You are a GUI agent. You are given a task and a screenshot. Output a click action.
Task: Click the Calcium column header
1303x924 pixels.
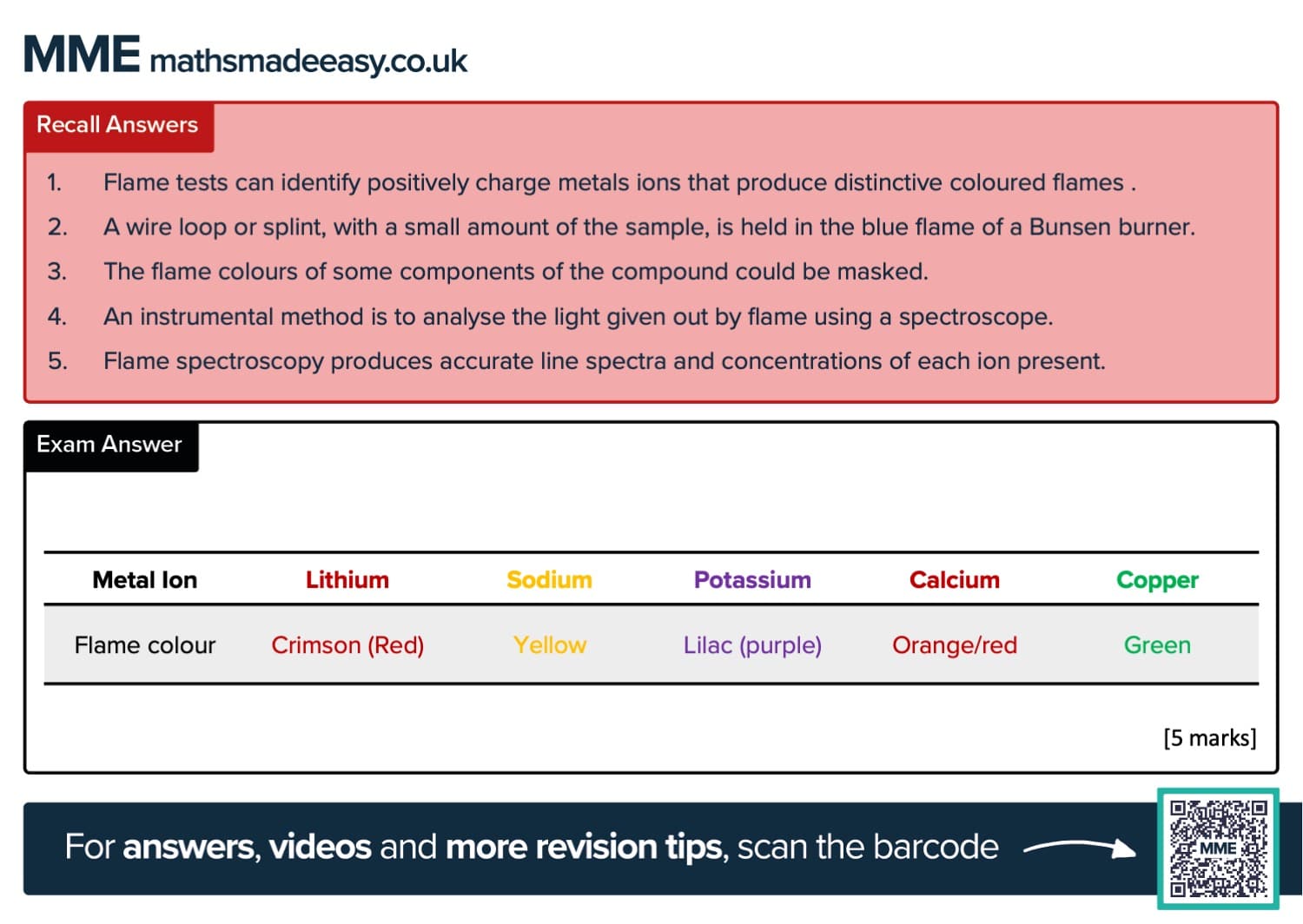click(x=954, y=580)
